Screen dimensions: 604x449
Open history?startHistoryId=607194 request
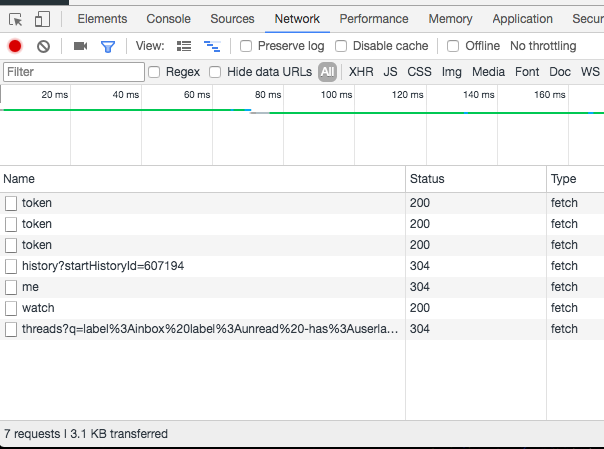[x=103, y=266]
